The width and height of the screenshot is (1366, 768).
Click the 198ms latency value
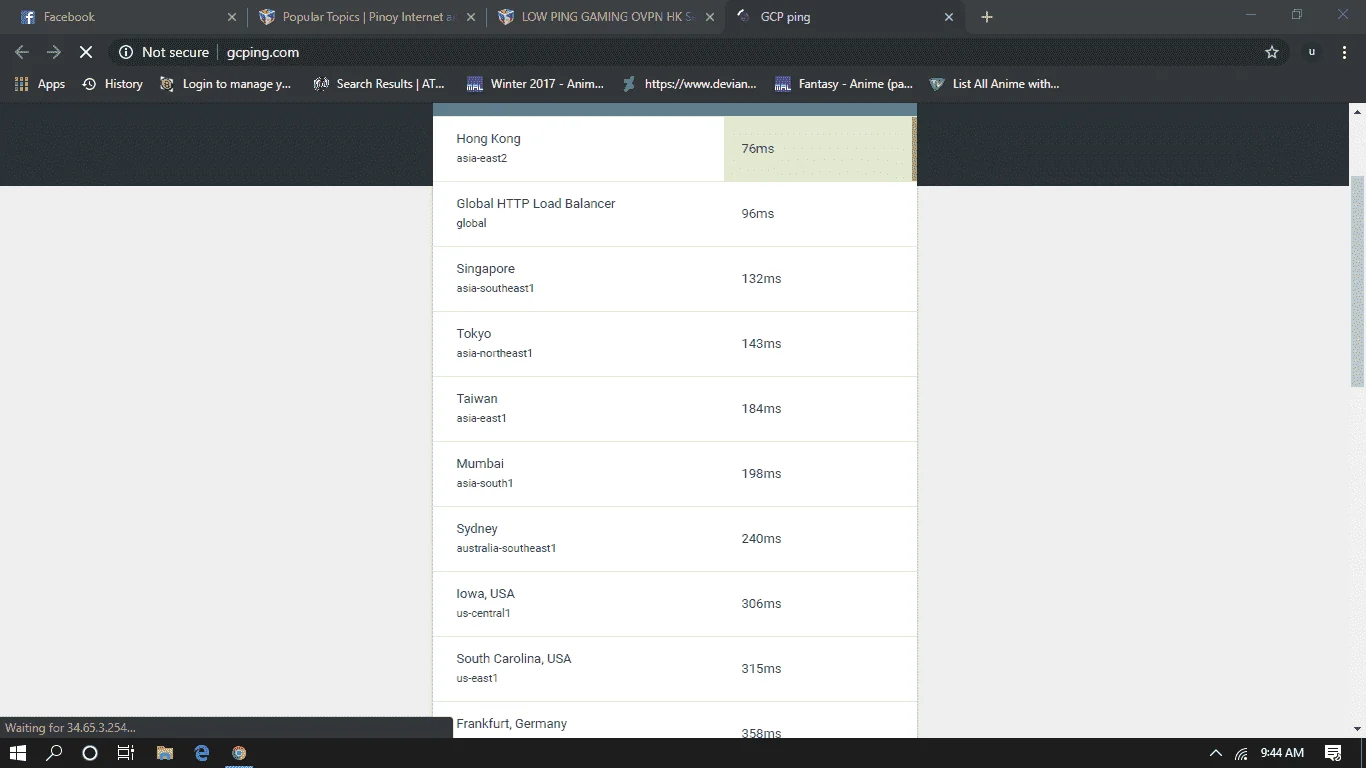pyautogui.click(x=761, y=474)
